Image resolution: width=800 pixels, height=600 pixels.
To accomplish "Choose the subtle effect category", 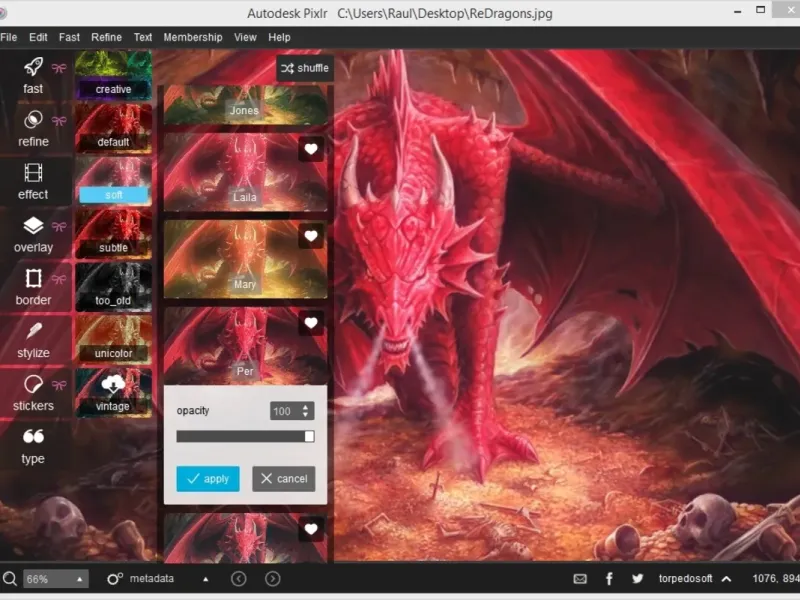I will pyautogui.click(x=113, y=234).
